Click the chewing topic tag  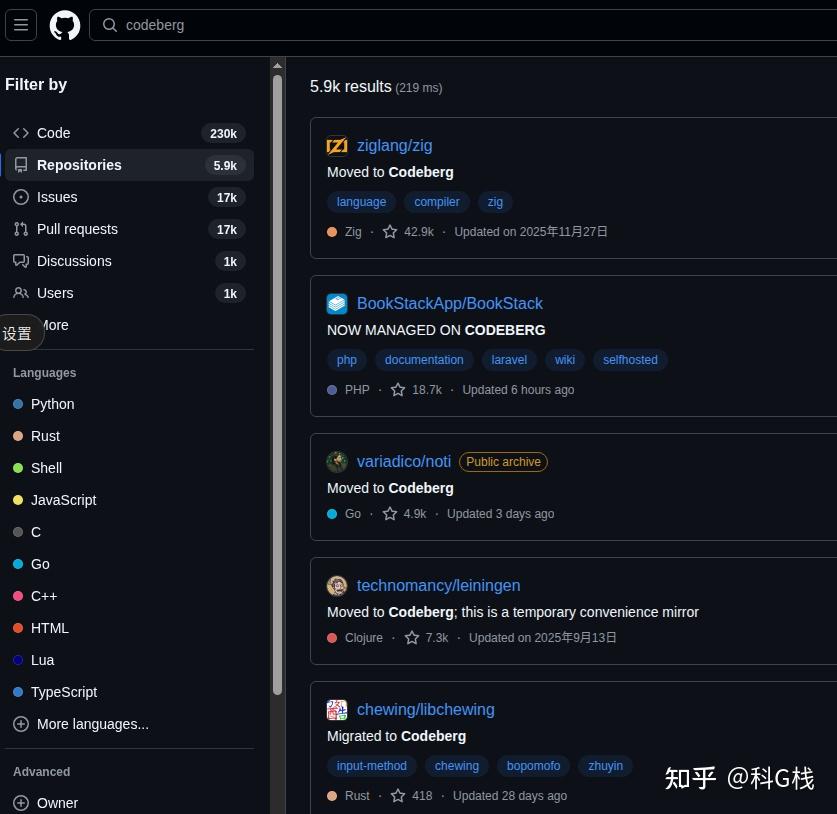456,766
